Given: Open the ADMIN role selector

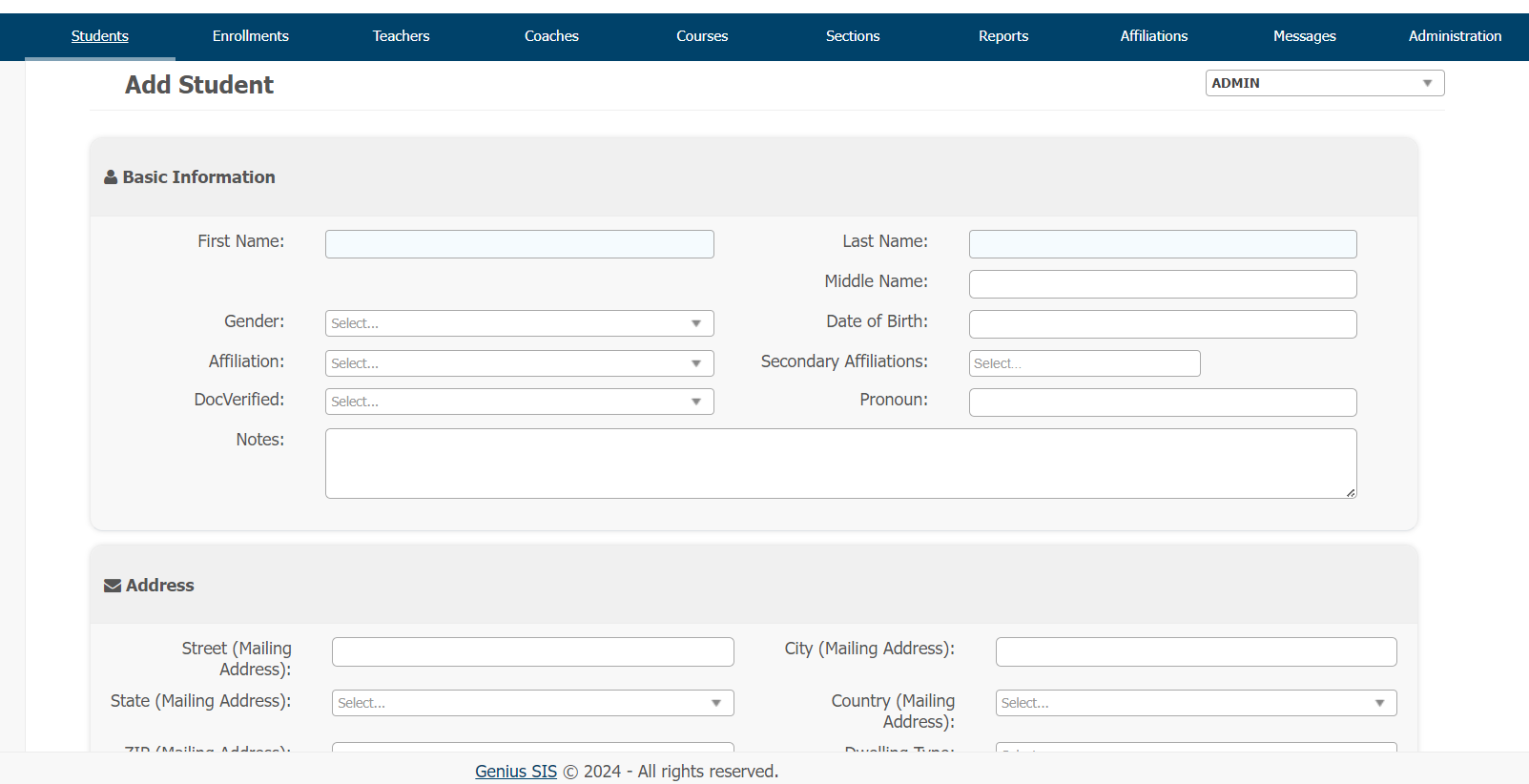Looking at the screenshot, I should pyautogui.click(x=1324, y=83).
